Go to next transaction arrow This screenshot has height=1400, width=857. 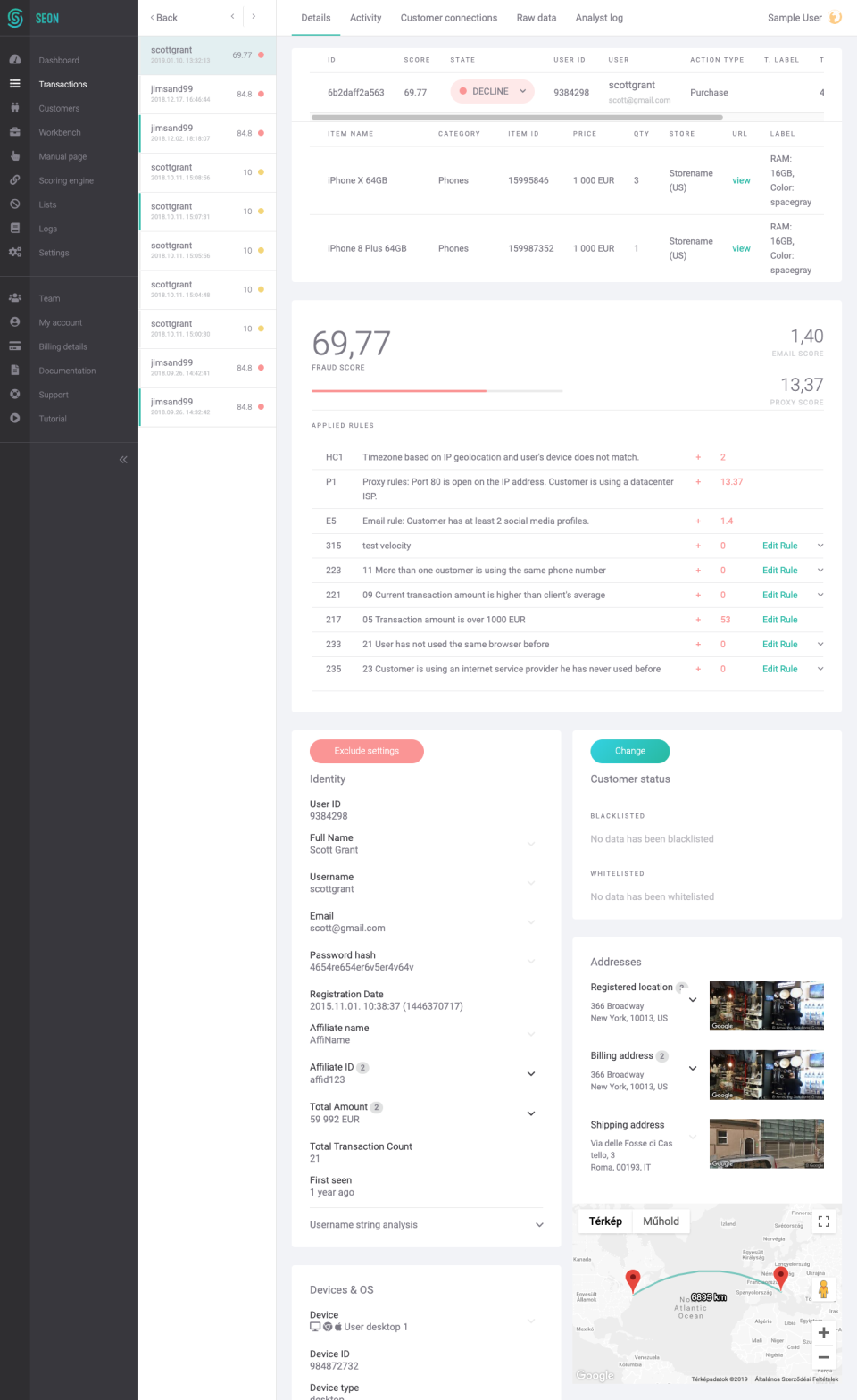click(x=254, y=17)
